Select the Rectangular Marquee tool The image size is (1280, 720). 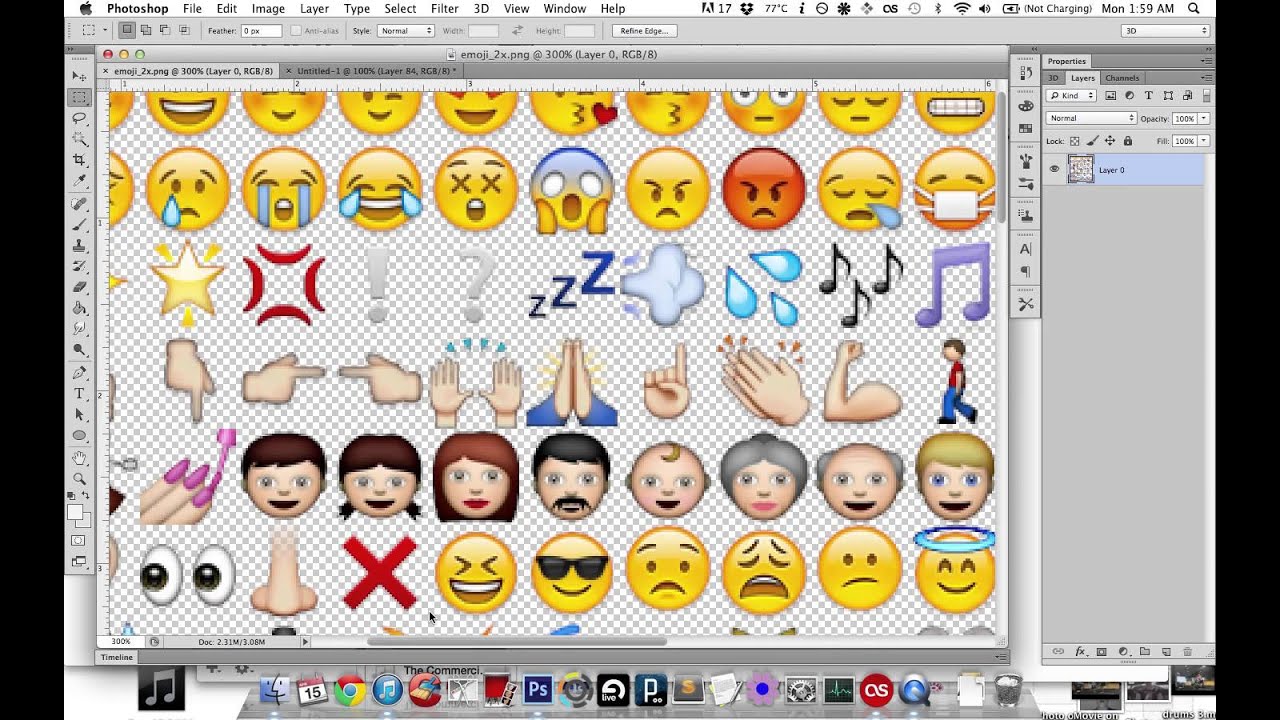[79, 98]
